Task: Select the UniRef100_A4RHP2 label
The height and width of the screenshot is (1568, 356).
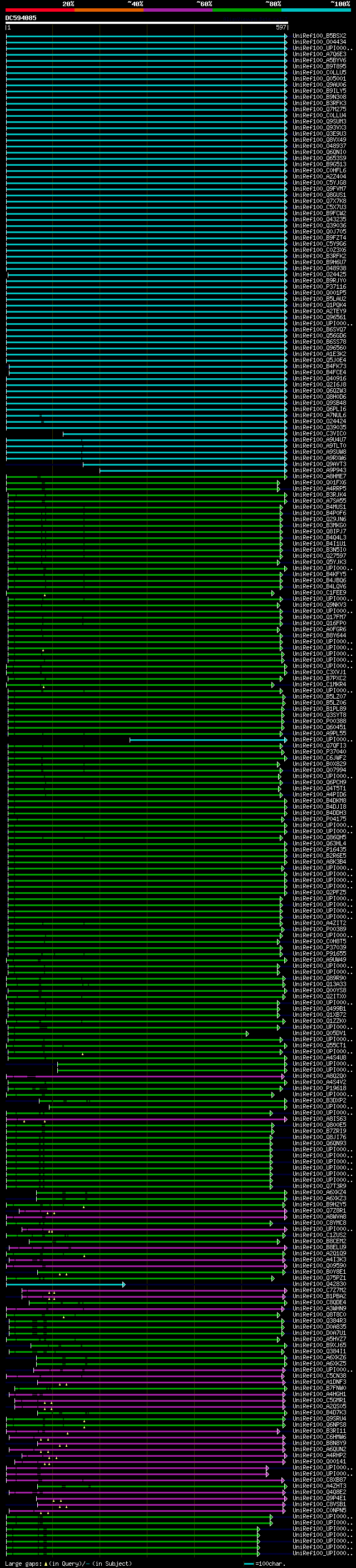Action: 319,1456
